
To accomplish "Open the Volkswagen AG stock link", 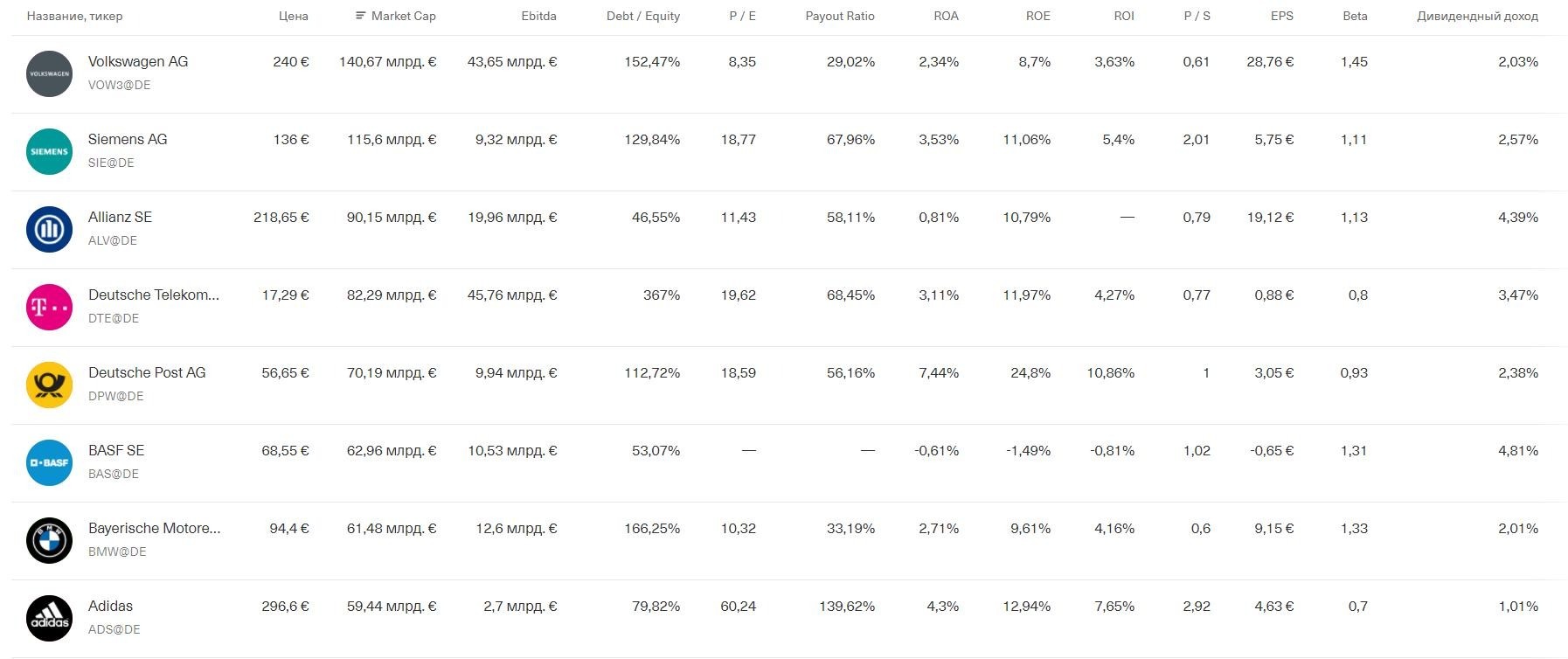I will [x=138, y=61].
